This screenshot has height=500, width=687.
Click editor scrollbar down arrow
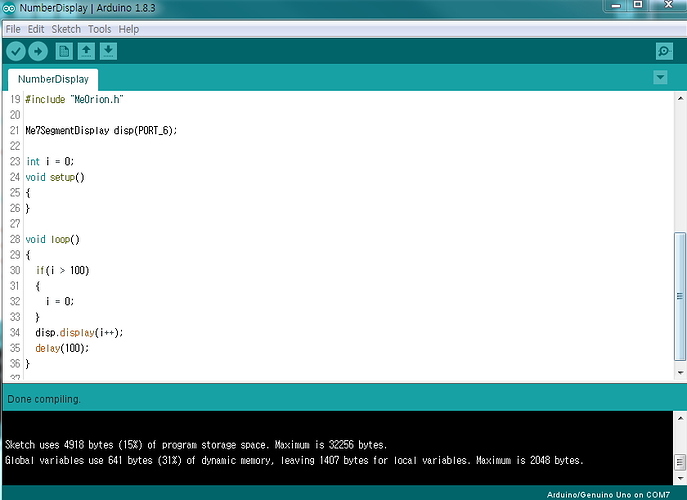pyautogui.click(x=680, y=373)
